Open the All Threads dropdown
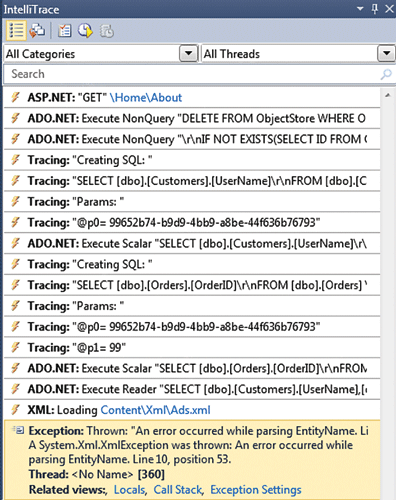 pyautogui.click(x=386, y=54)
